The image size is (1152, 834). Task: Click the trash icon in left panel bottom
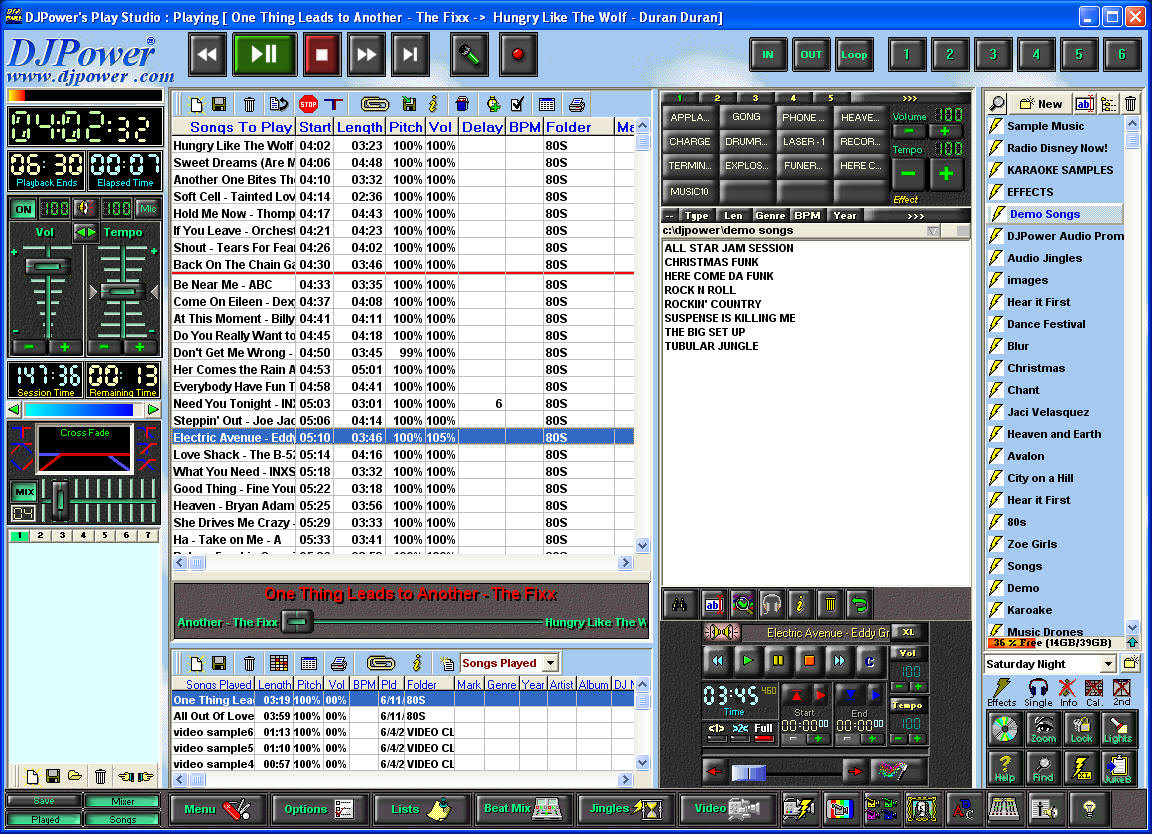tap(100, 776)
